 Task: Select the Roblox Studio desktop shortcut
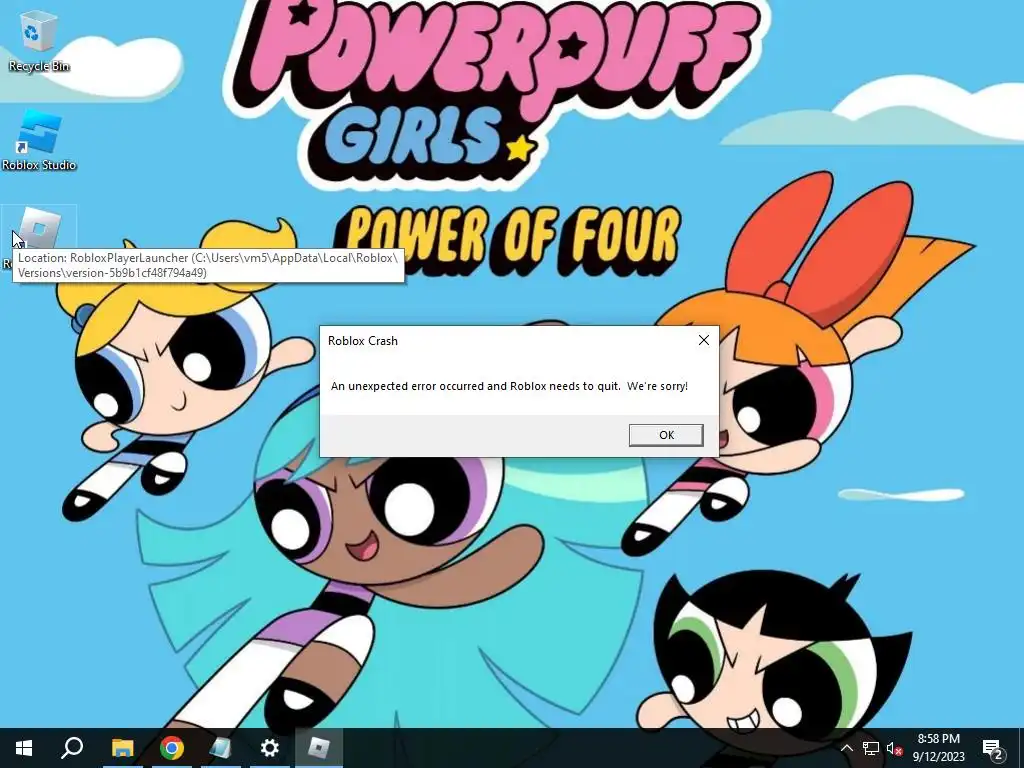[x=39, y=140]
